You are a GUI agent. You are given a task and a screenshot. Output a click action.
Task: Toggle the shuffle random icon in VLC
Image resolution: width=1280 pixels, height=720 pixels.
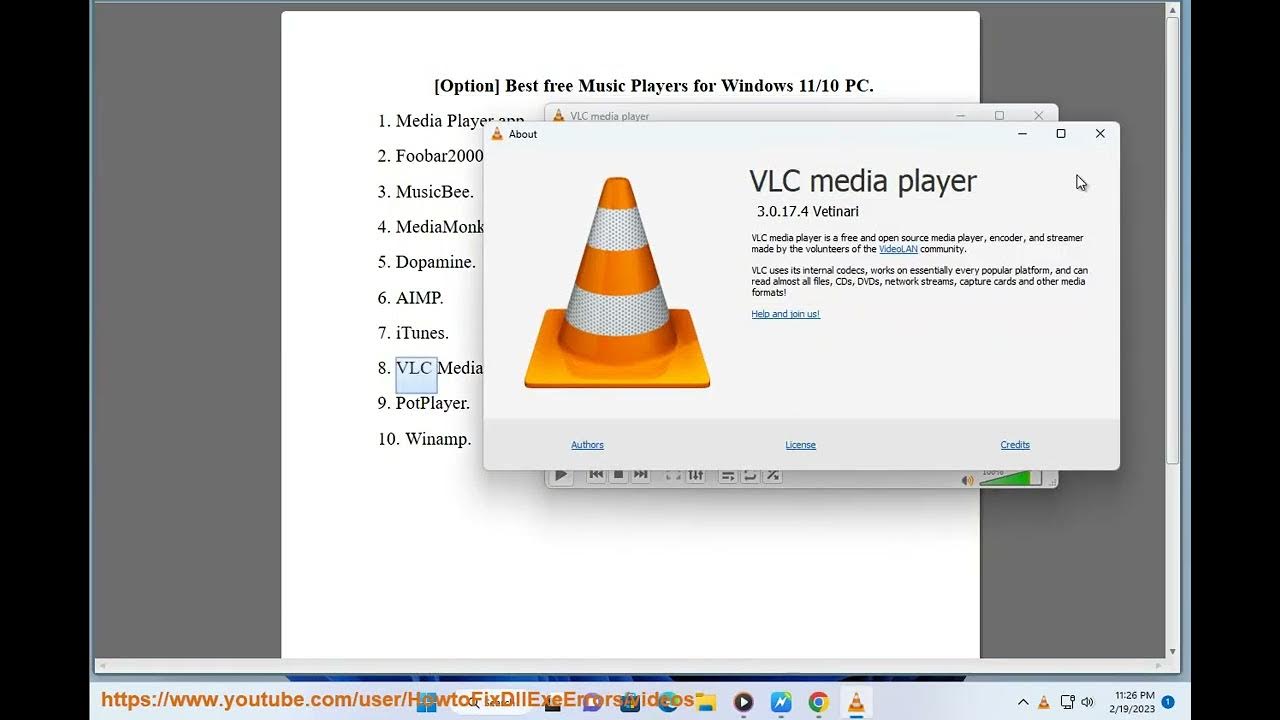click(x=773, y=475)
